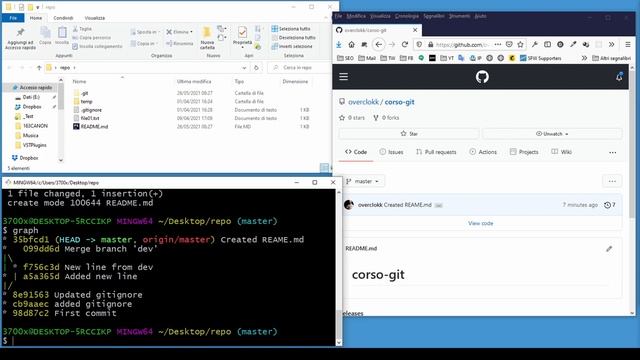Image resolution: width=640 pixels, height=360 pixels.
Task: Click Rinomina in the Organizza group
Action: tap(180, 43)
